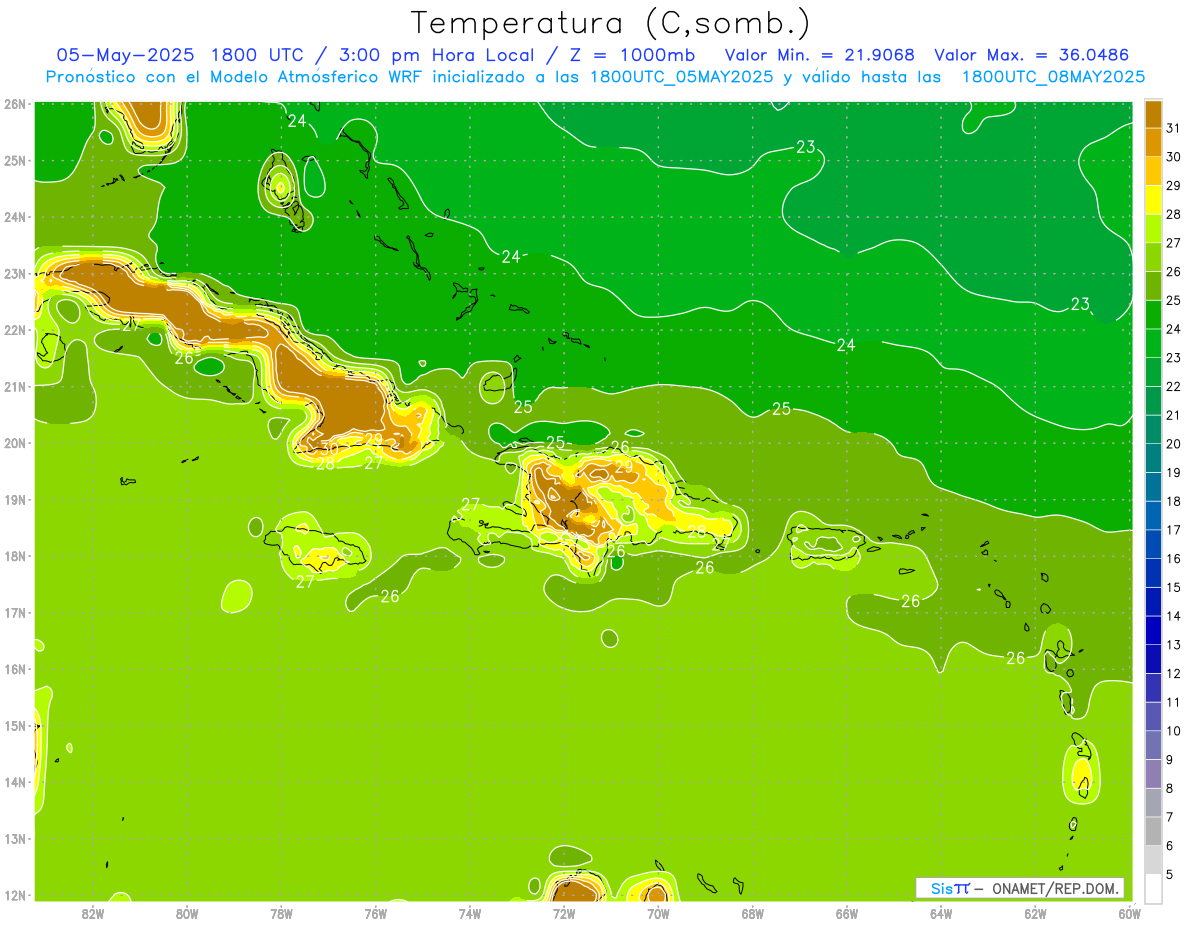Click the '22N' latitude axis label
This screenshot has width=1200, height=927.
coord(15,330)
